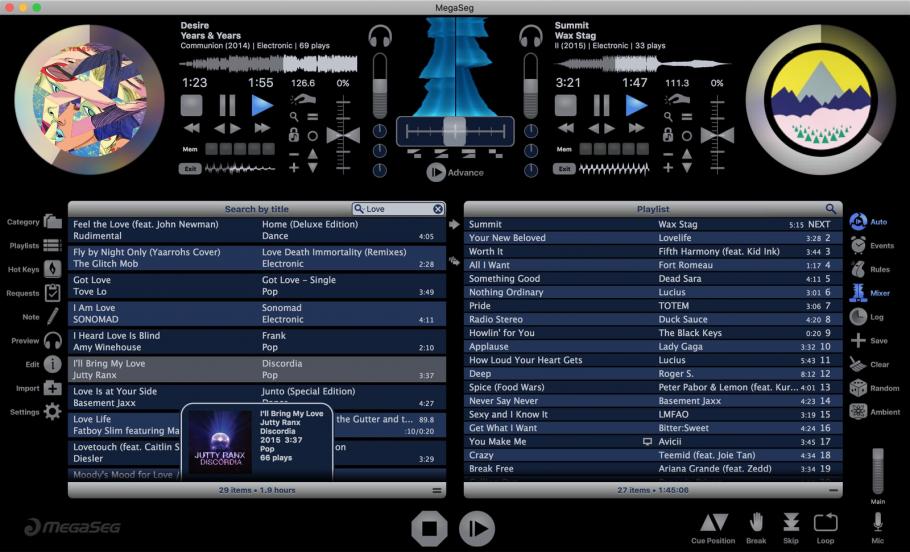Viewport: 910px width, 552px height.
Task: Open the Edit info icon
Action: (52, 364)
